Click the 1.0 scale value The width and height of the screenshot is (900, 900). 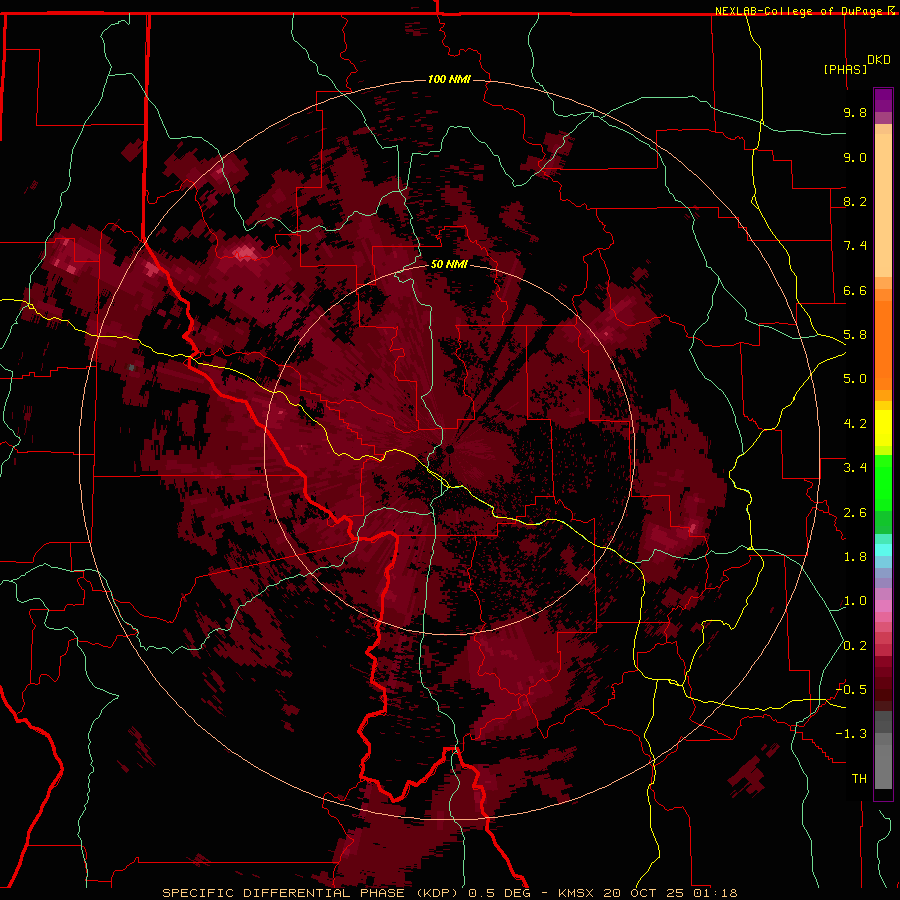855,601
